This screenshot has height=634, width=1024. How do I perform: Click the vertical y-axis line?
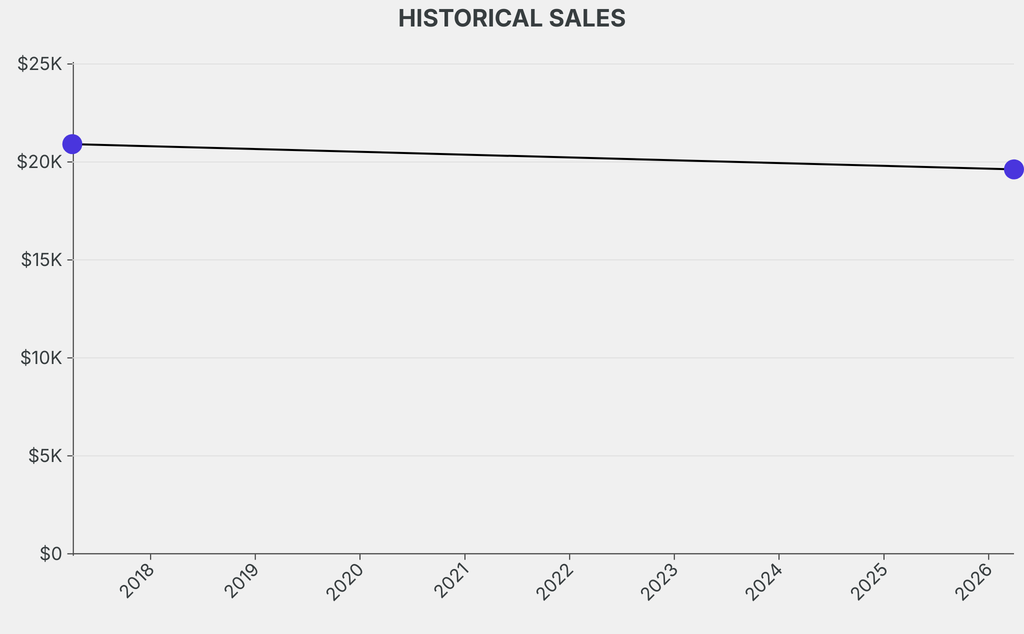[73, 350]
